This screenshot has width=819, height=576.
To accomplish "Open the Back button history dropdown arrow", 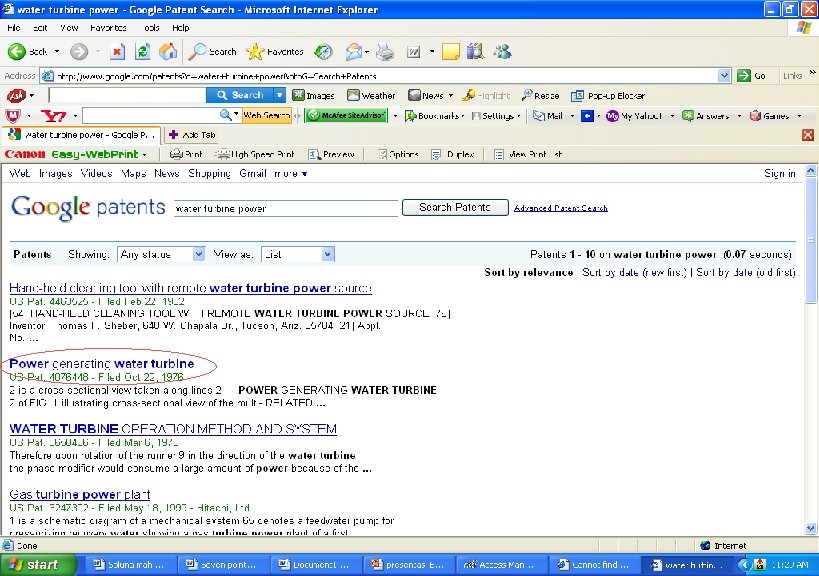I will tap(57, 51).
